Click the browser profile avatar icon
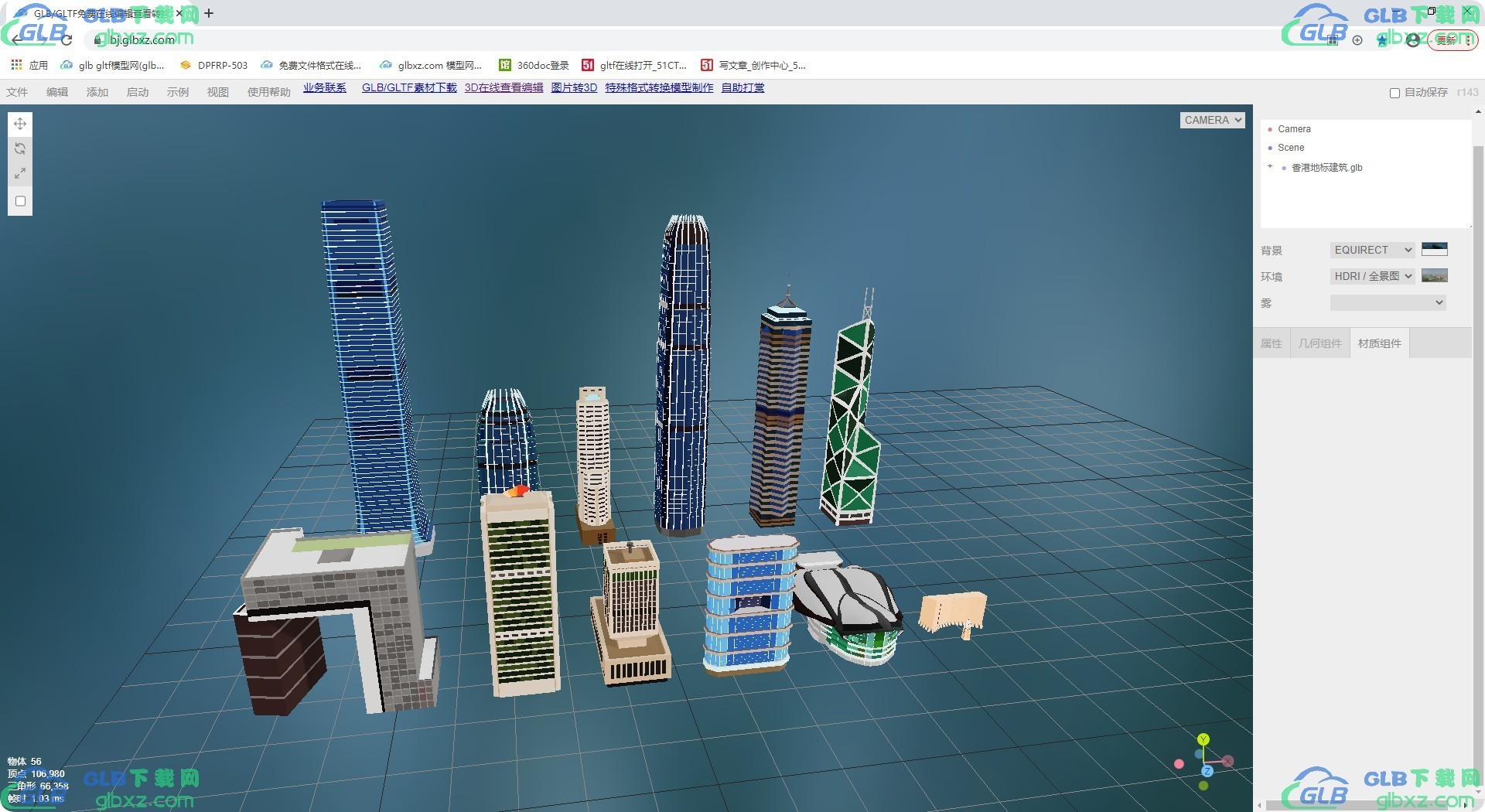This screenshot has width=1485, height=812. click(1413, 39)
